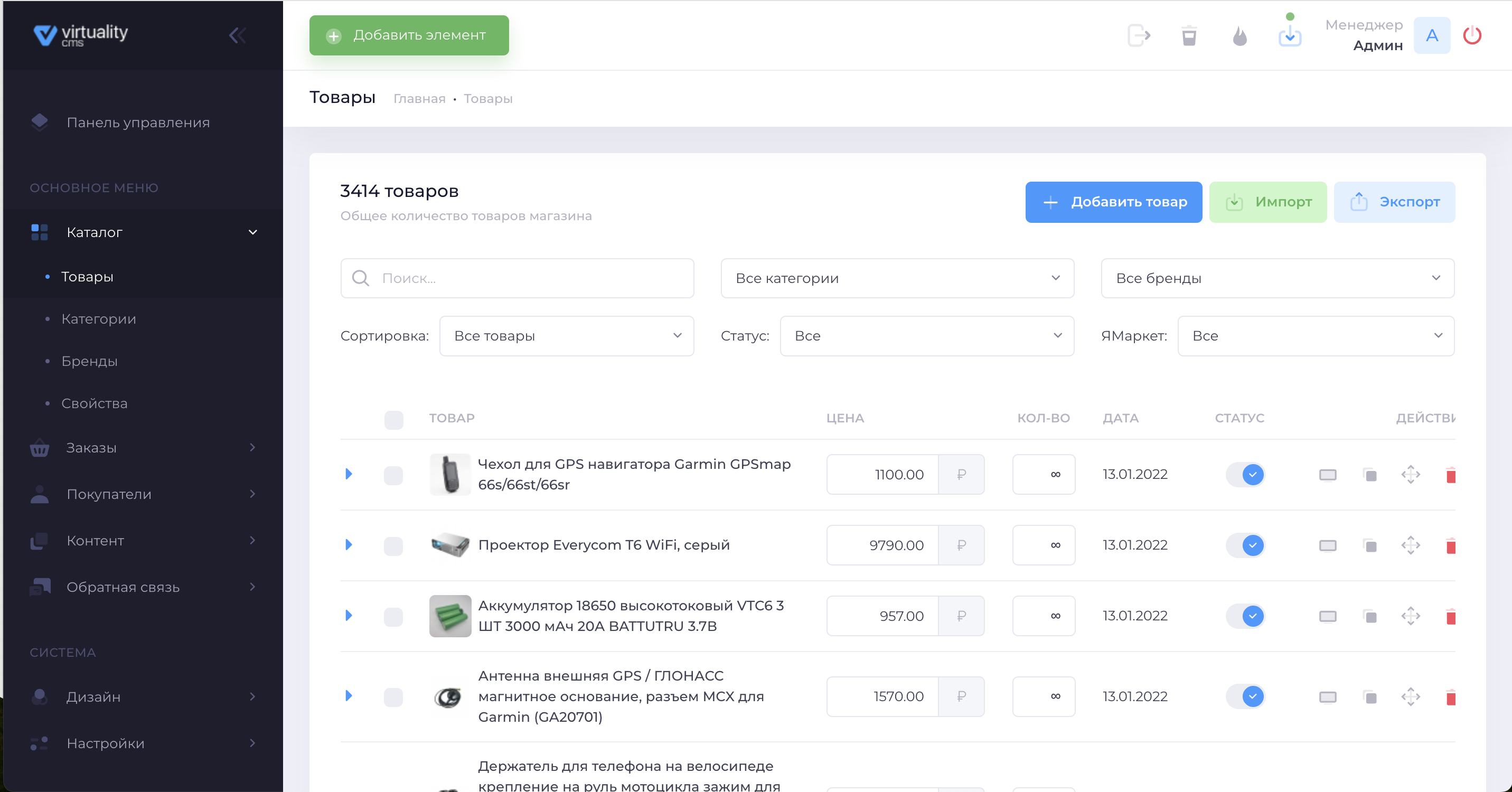Image resolution: width=1512 pixels, height=792 pixels.
Task: Tick the select-all checkbox in table header
Action: tap(393, 419)
